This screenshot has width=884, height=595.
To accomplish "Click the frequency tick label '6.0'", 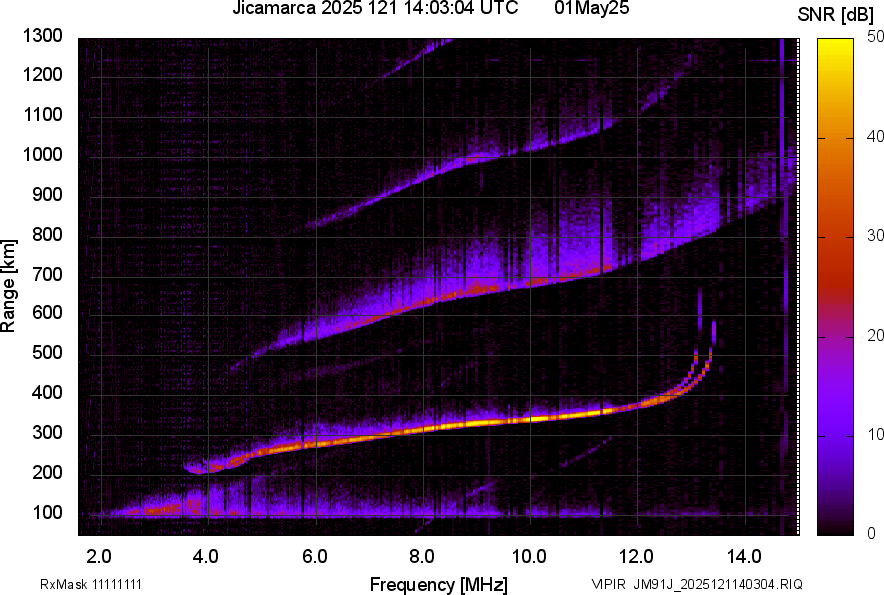I will click(x=315, y=557).
